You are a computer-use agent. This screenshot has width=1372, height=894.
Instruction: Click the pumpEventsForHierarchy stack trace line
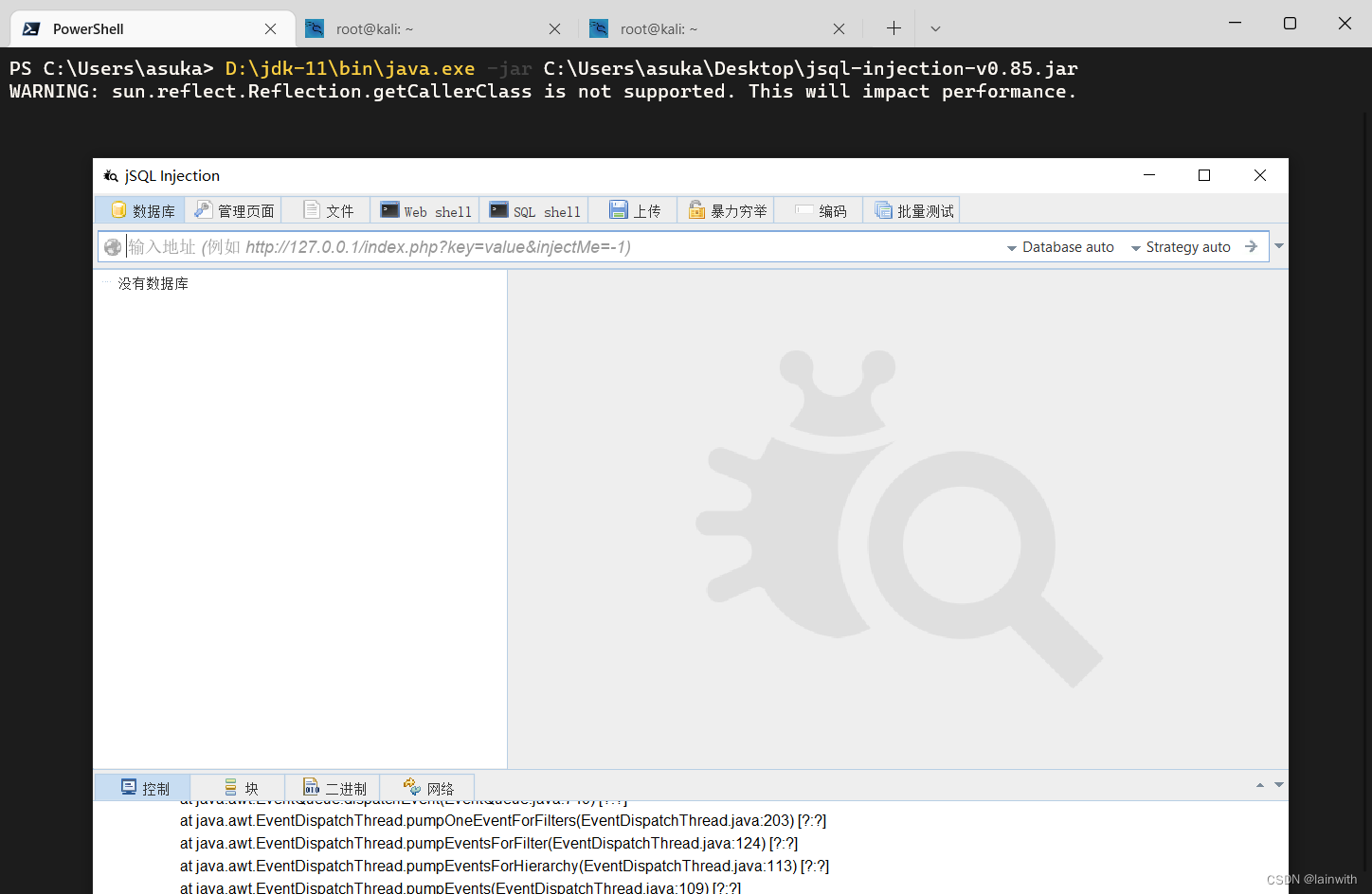[505, 866]
